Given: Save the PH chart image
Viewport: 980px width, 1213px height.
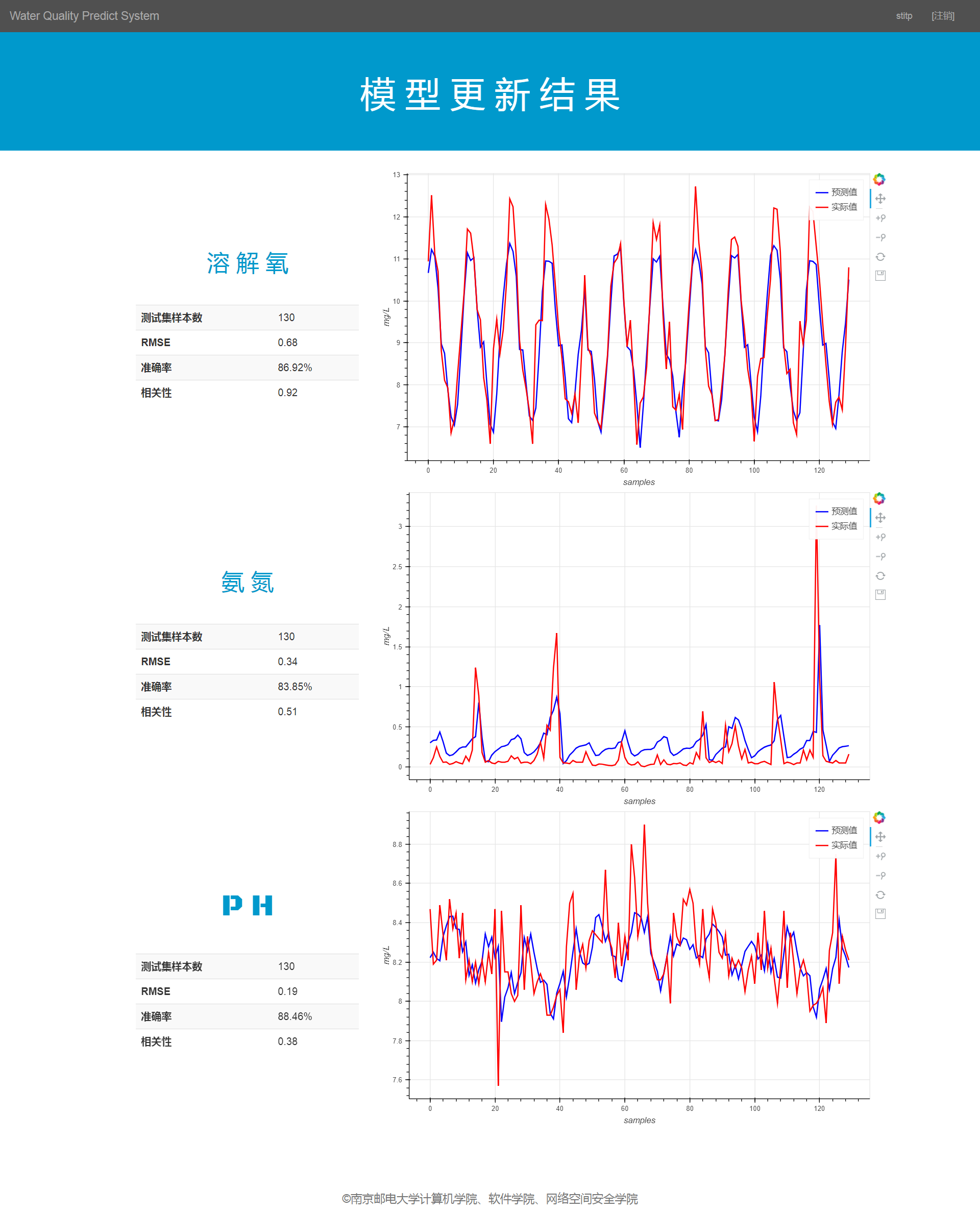Looking at the screenshot, I should (880, 914).
